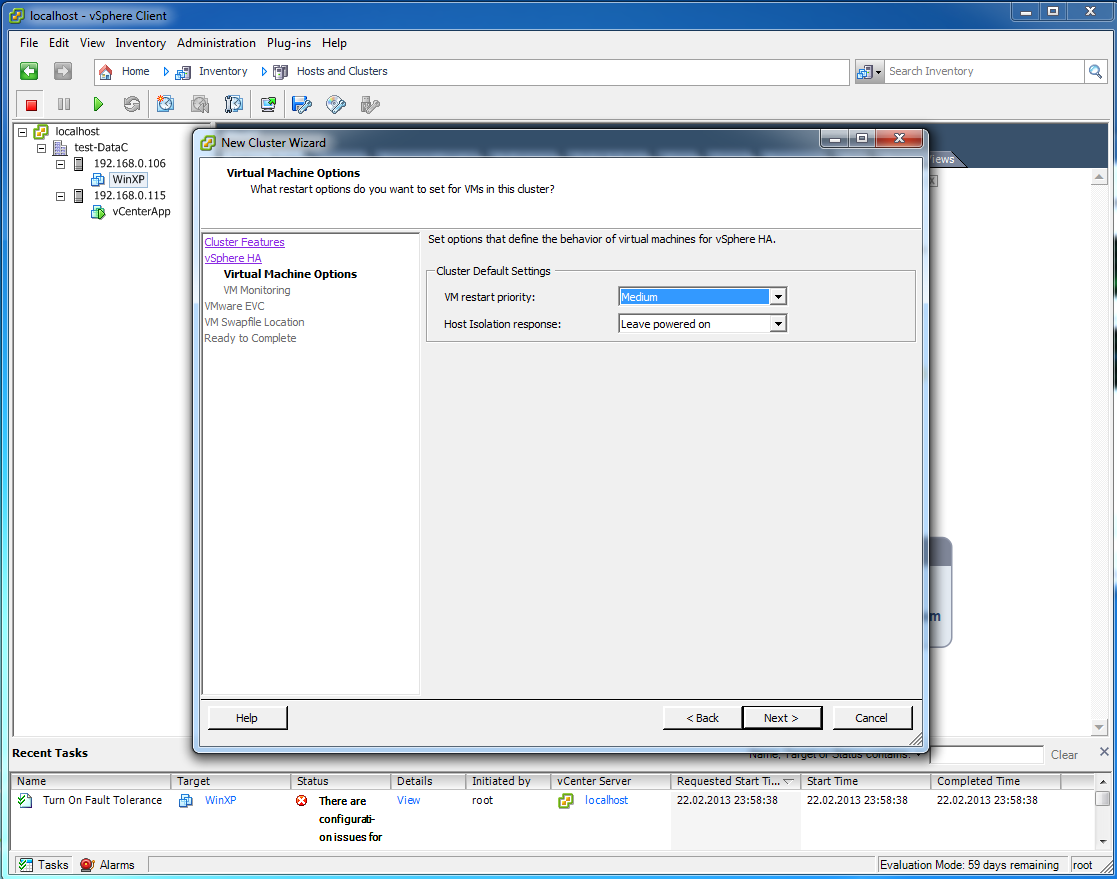Click the search magnifier icon
Viewport: 1117px width, 879px height.
[1096, 71]
